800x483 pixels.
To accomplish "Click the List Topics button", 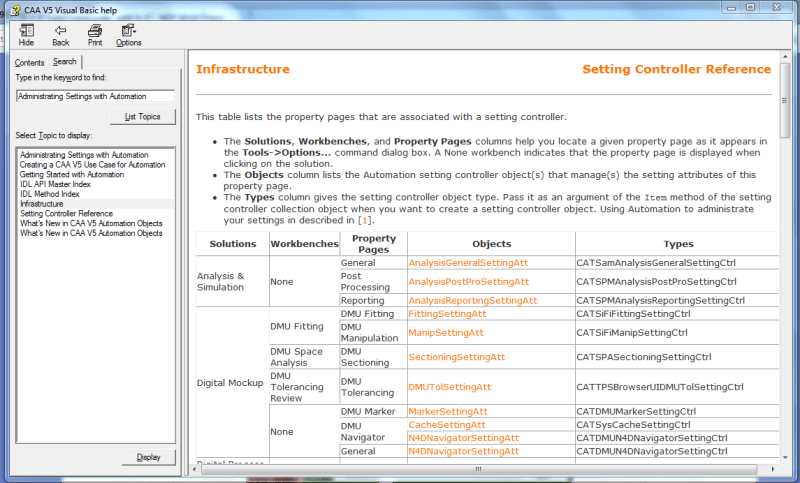I will pyautogui.click(x=142, y=117).
